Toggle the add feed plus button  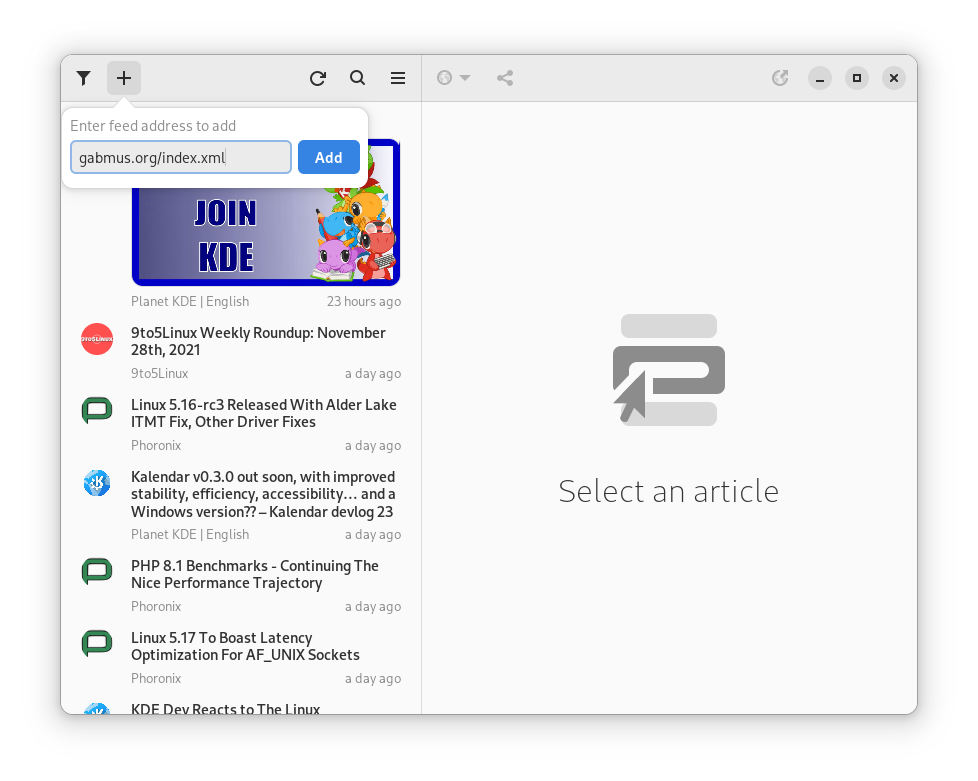(124, 78)
